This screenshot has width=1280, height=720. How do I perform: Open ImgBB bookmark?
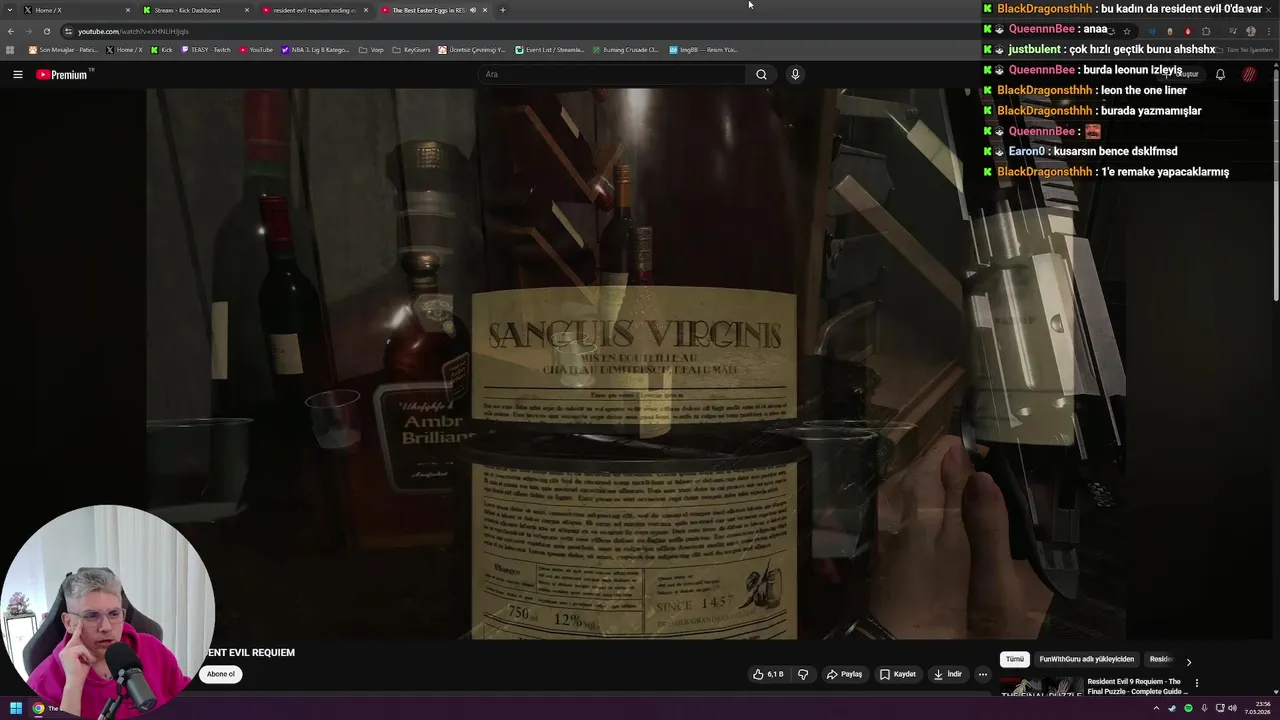point(704,49)
